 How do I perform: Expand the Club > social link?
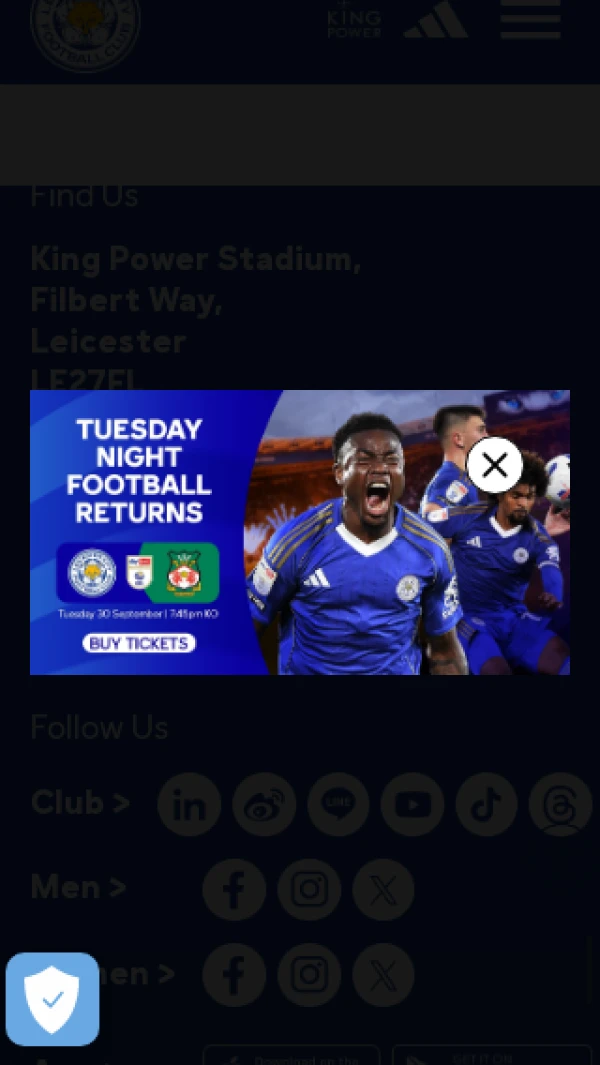[80, 803]
